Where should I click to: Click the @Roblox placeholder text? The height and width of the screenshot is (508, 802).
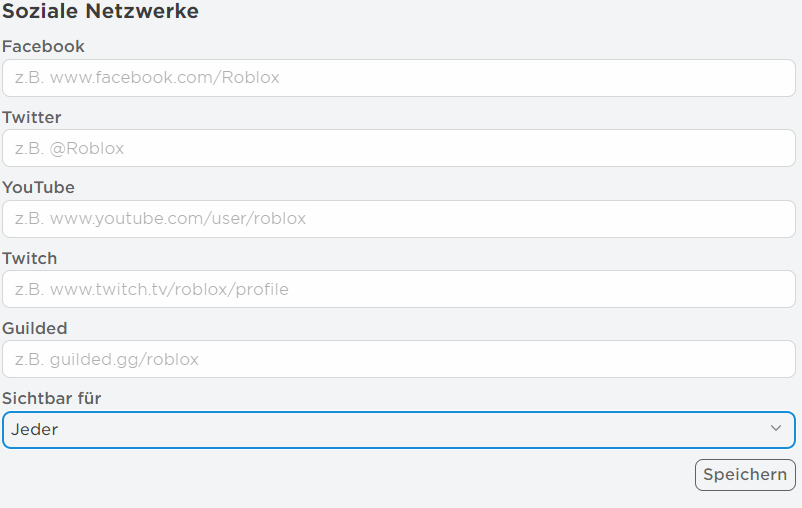tap(87, 148)
